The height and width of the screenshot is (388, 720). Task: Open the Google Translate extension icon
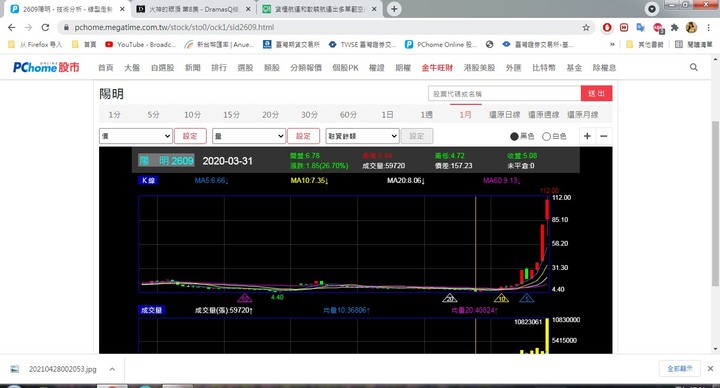click(x=641, y=28)
